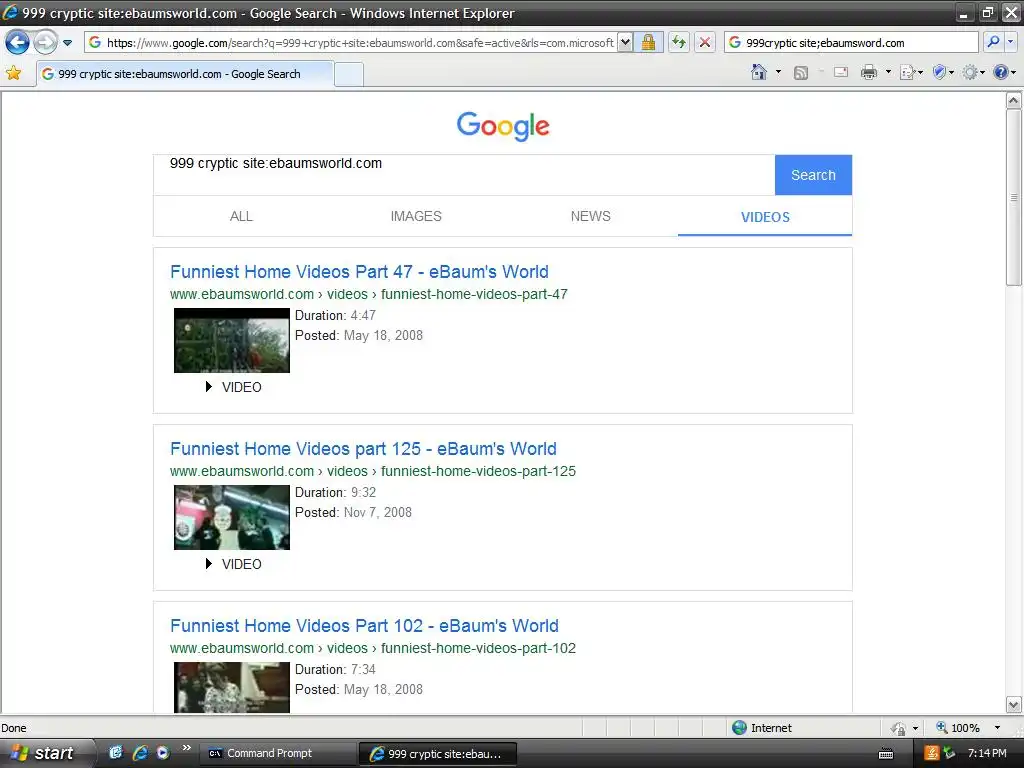Open the search provider options dropdown
The width and height of the screenshot is (1024, 768).
click(1011, 42)
